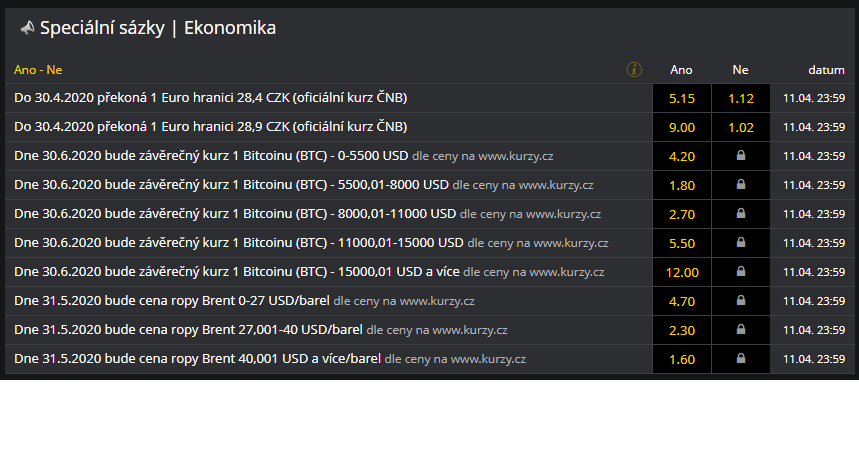
Task: Pick odds 1.80 for Bitcoin 5500,01-8000 USD
Action: pos(682,185)
